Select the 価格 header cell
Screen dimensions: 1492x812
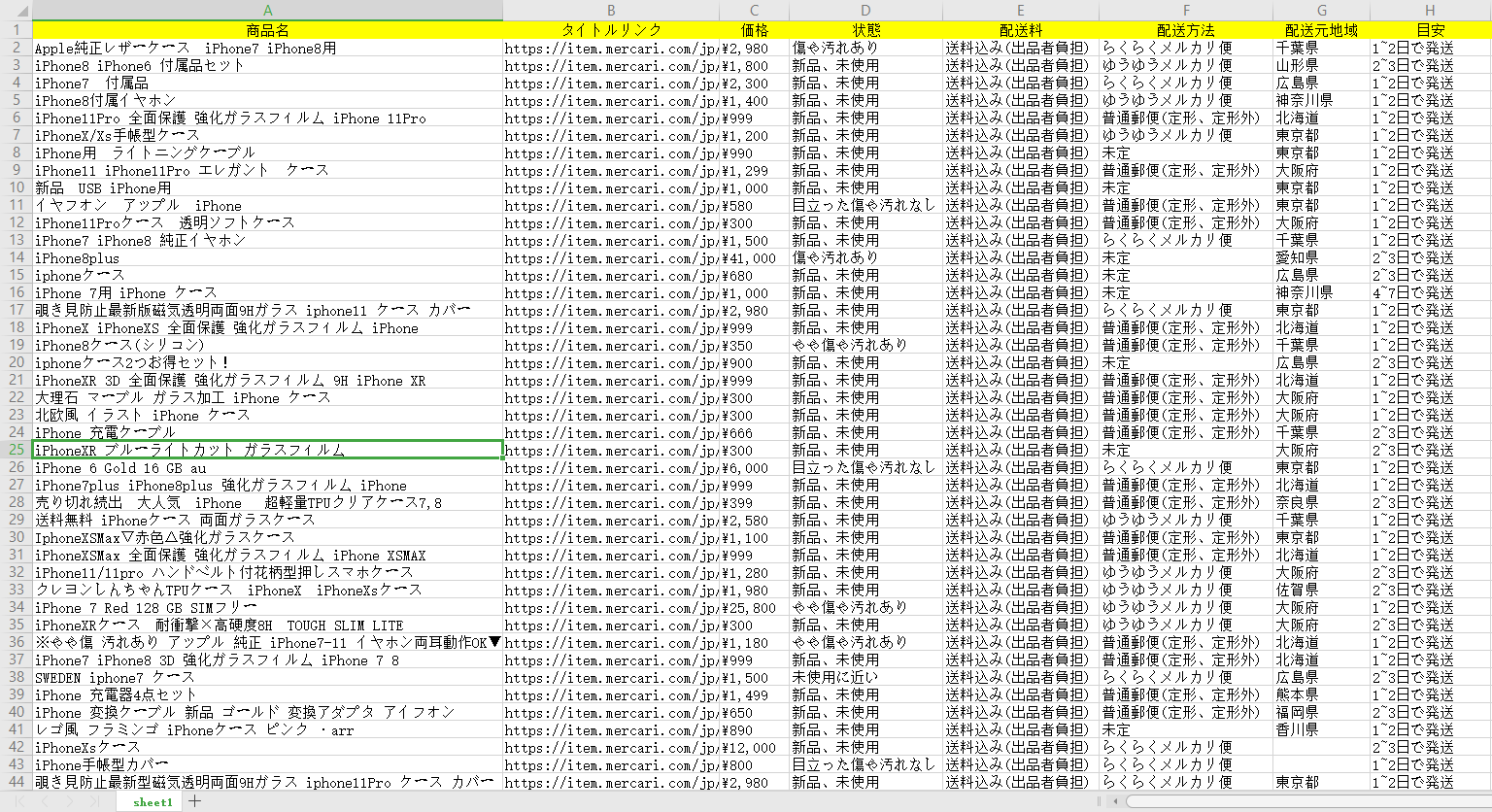pos(754,30)
